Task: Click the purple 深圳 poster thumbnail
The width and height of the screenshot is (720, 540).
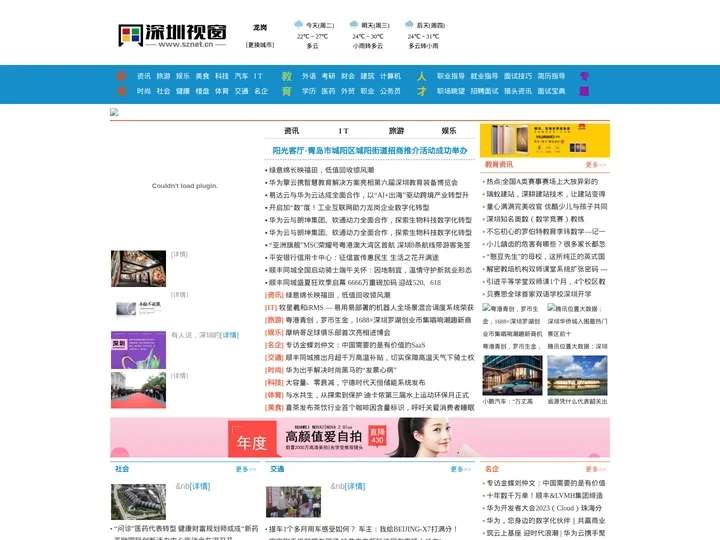Action: click(x=138, y=350)
